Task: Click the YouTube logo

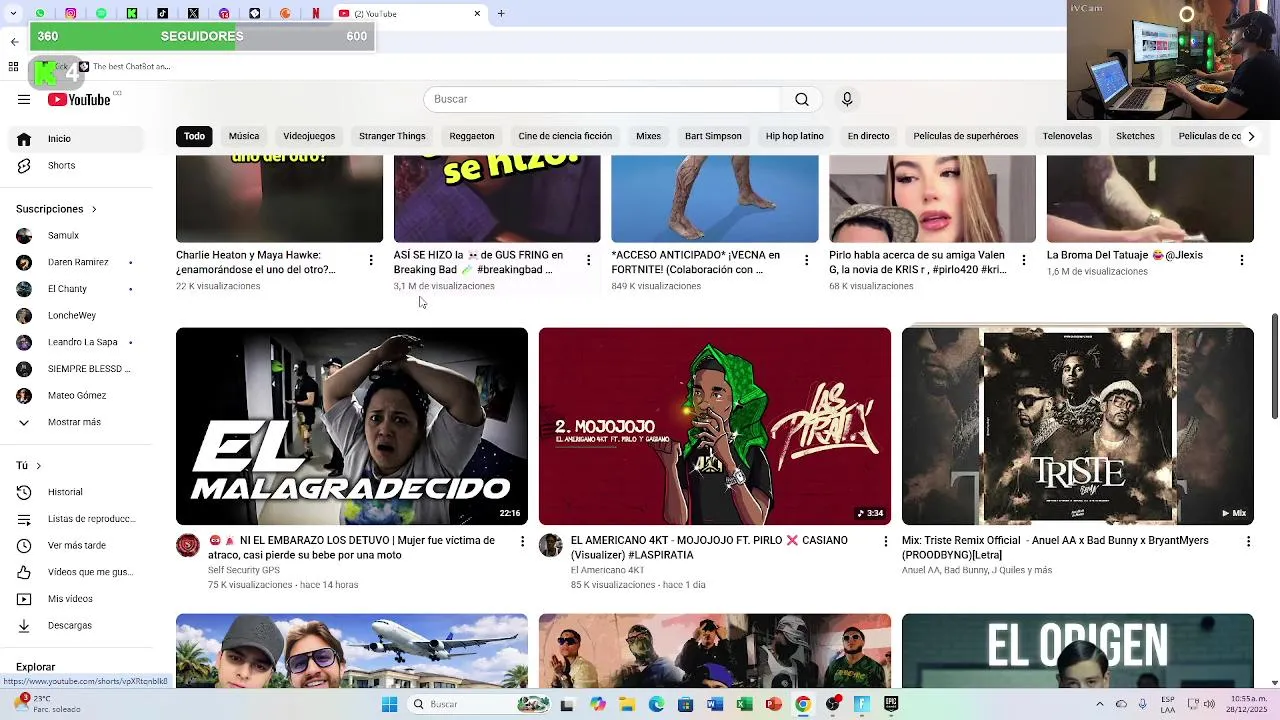Action: point(79,99)
